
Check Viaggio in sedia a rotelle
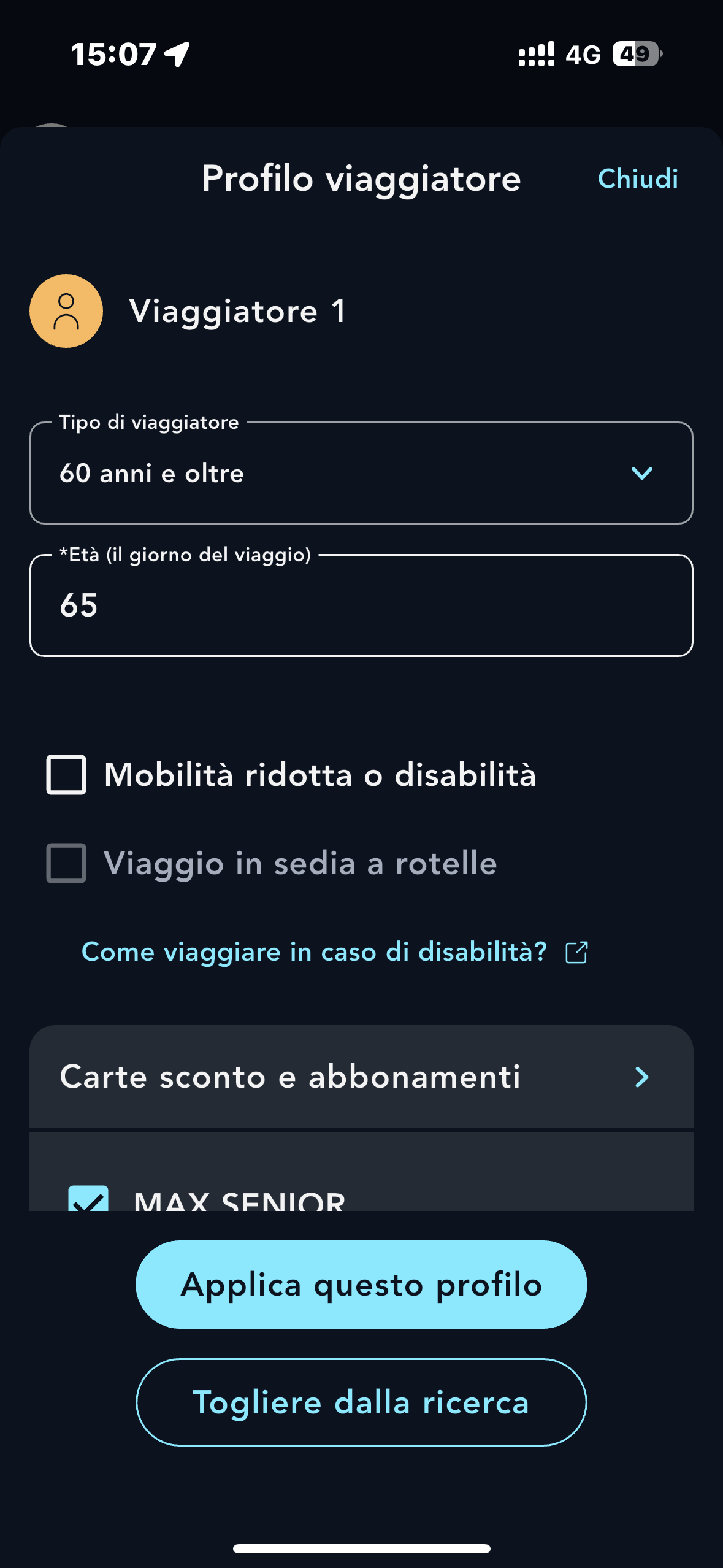click(x=66, y=863)
